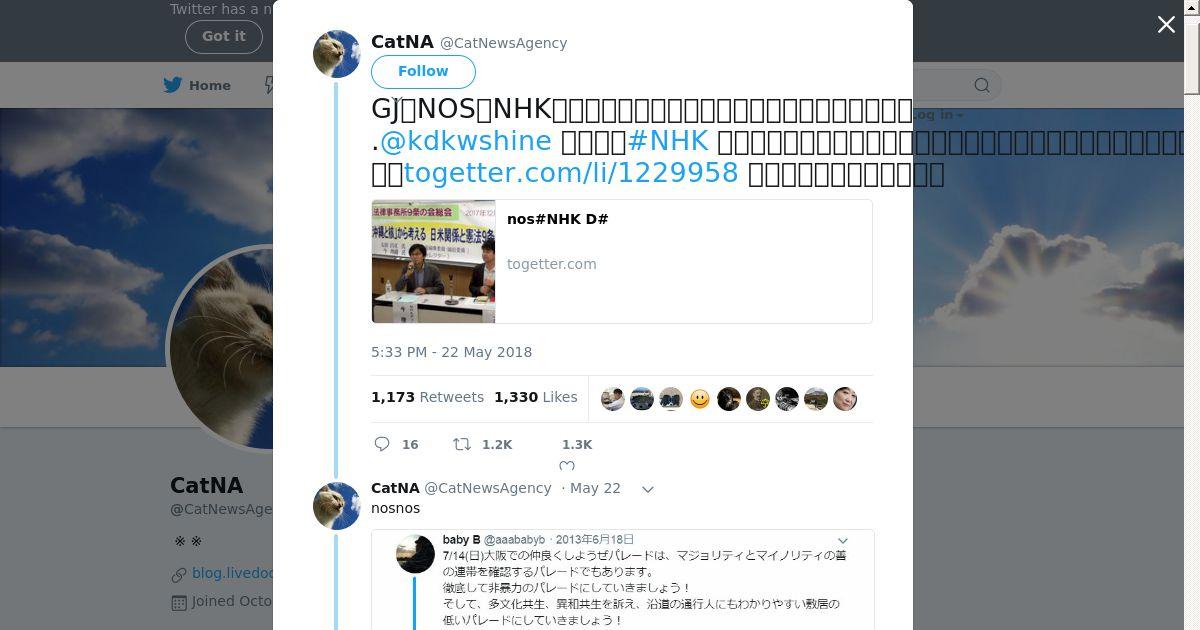Open the togetter.com/li/1229958 link
The height and width of the screenshot is (630, 1200).
(571, 173)
